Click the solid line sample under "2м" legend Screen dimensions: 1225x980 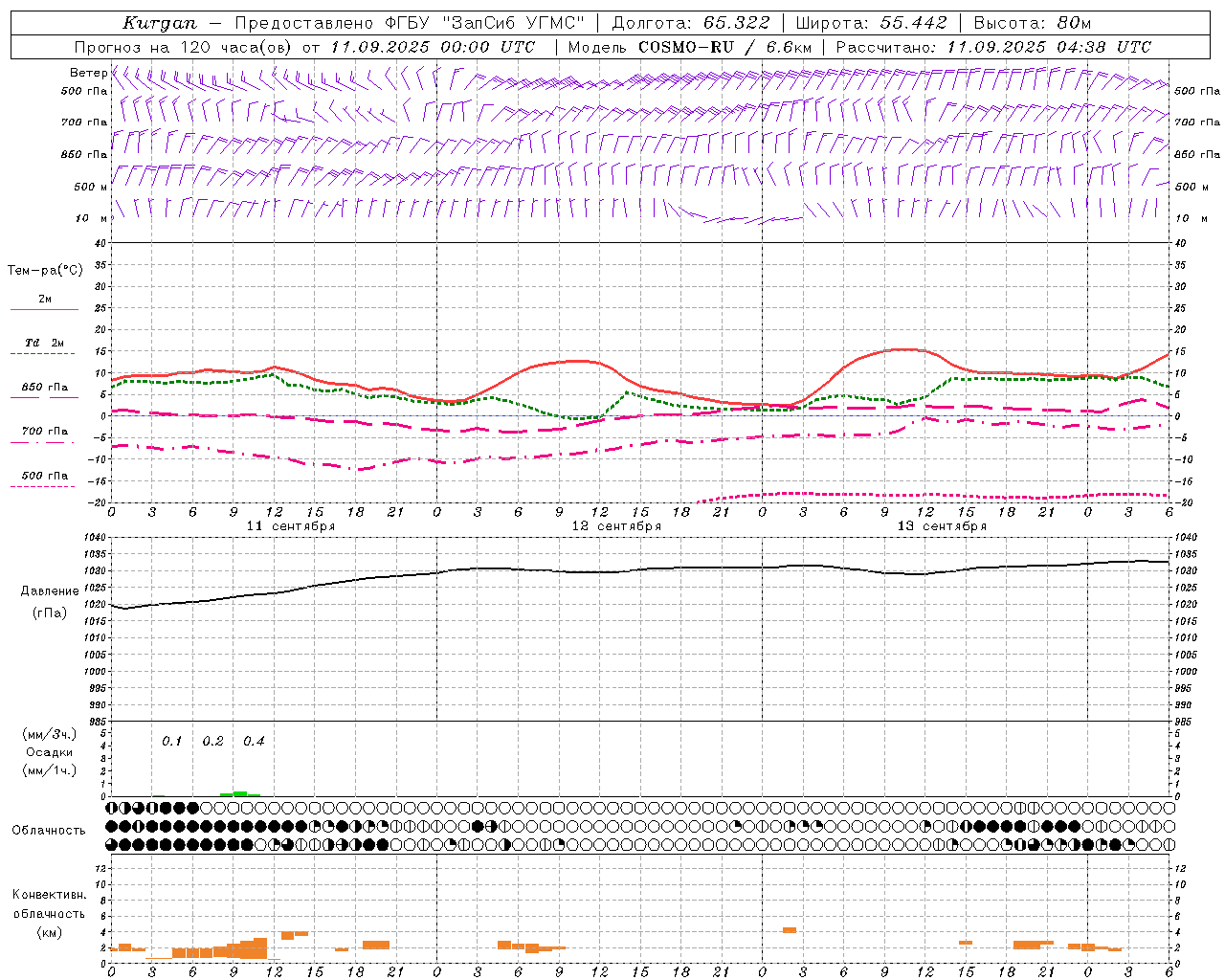point(44,310)
